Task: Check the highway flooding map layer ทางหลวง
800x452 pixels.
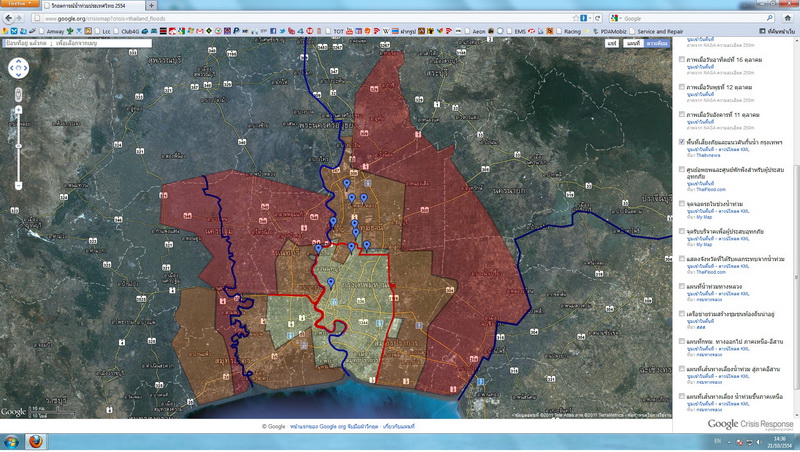Action: pos(682,287)
